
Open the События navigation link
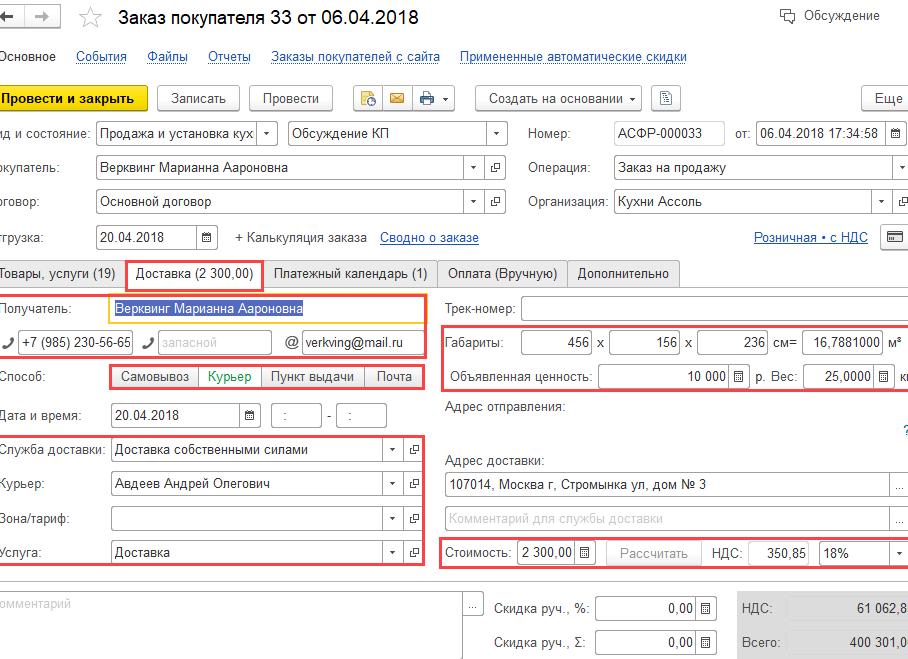coord(101,57)
